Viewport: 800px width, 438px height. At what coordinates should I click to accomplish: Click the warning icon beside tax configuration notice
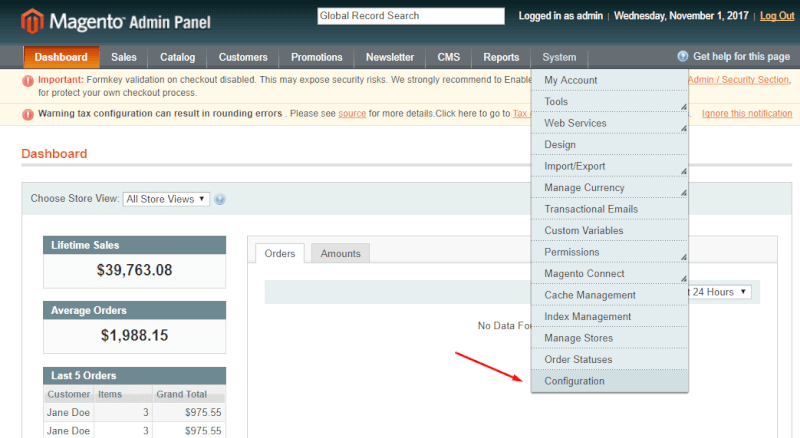point(28,114)
